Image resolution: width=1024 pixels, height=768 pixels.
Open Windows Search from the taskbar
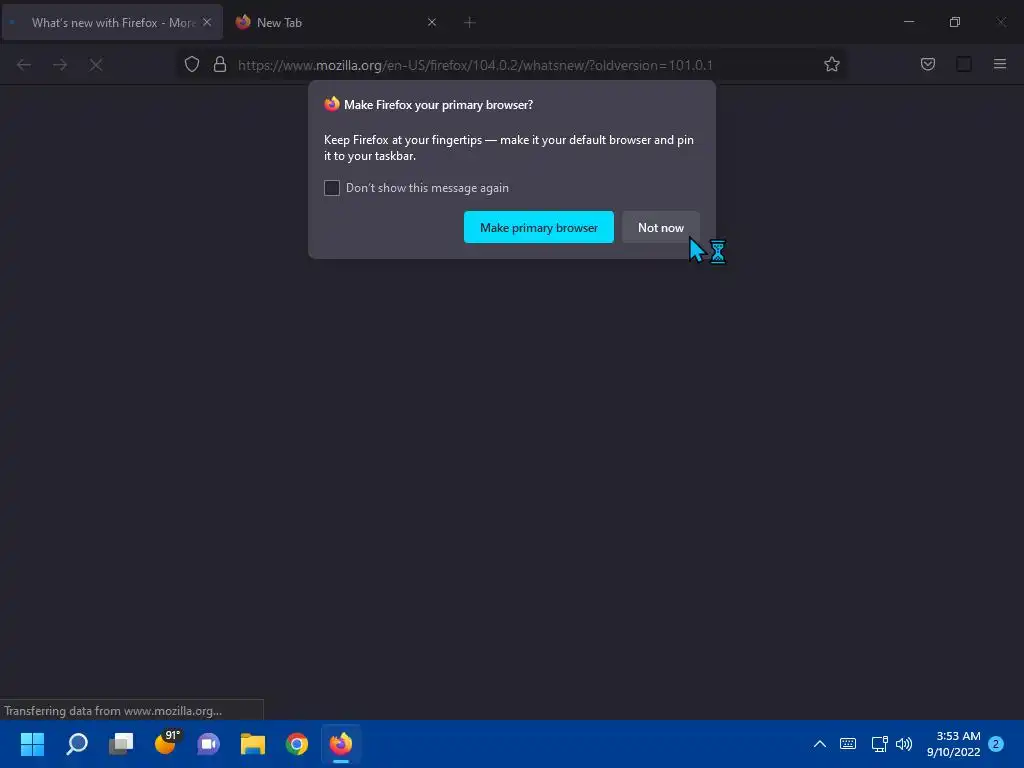(x=77, y=744)
